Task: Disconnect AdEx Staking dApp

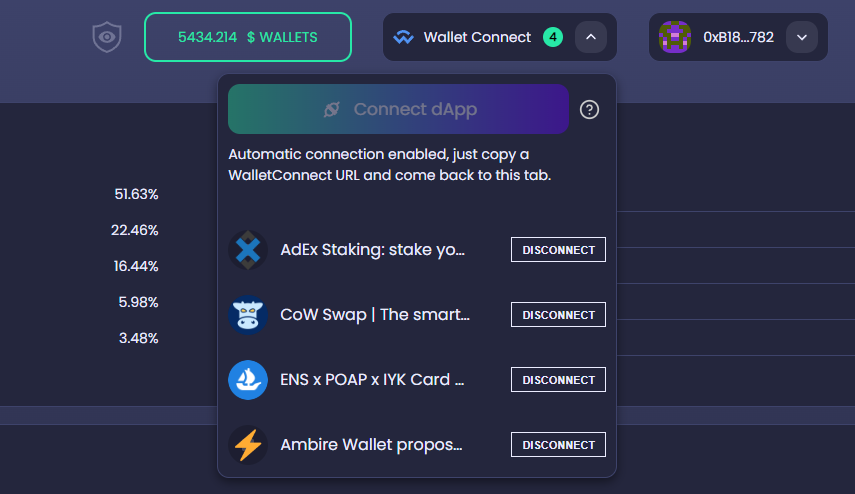Action: 558,250
